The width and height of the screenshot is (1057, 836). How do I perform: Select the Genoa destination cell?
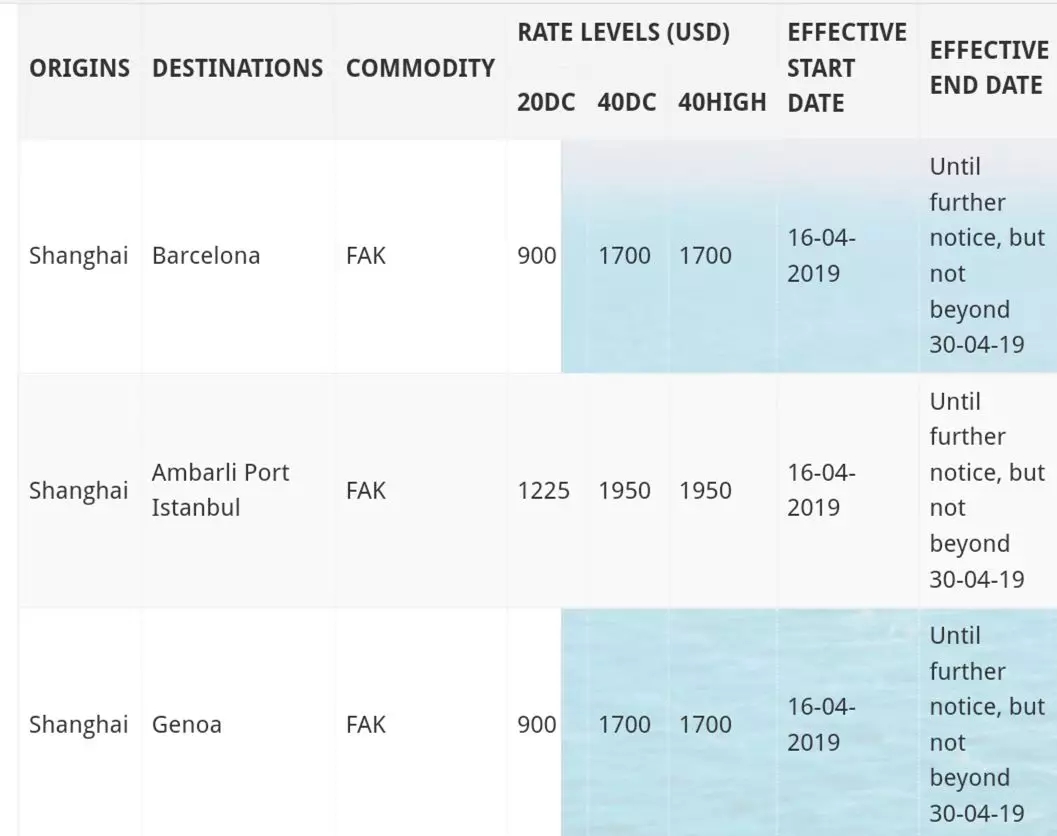187,725
